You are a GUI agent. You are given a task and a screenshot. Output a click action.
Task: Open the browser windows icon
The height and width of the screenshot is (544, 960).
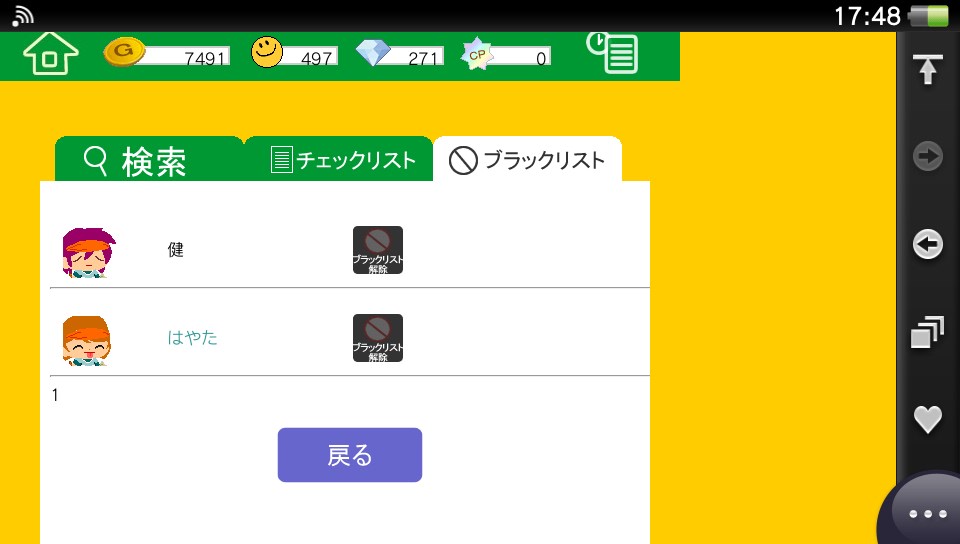pyautogui.click(x=928, y=332)
